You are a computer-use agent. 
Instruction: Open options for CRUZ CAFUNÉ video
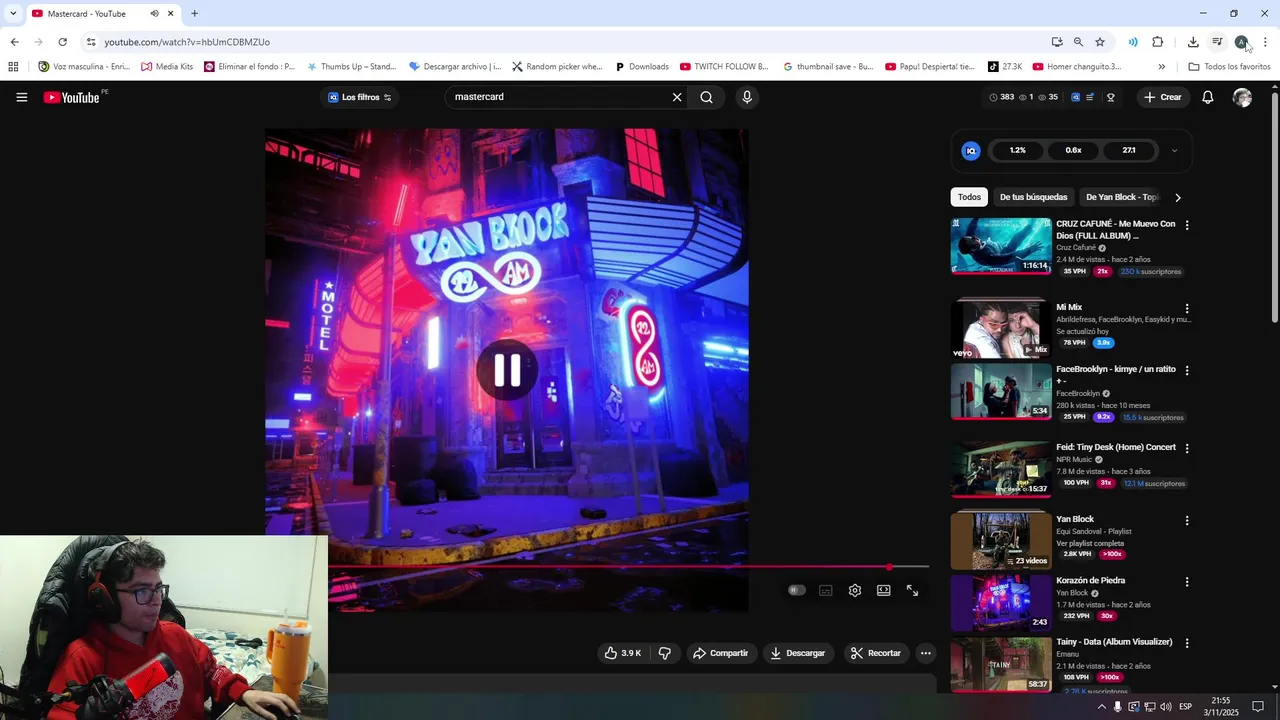point(1187,225)
